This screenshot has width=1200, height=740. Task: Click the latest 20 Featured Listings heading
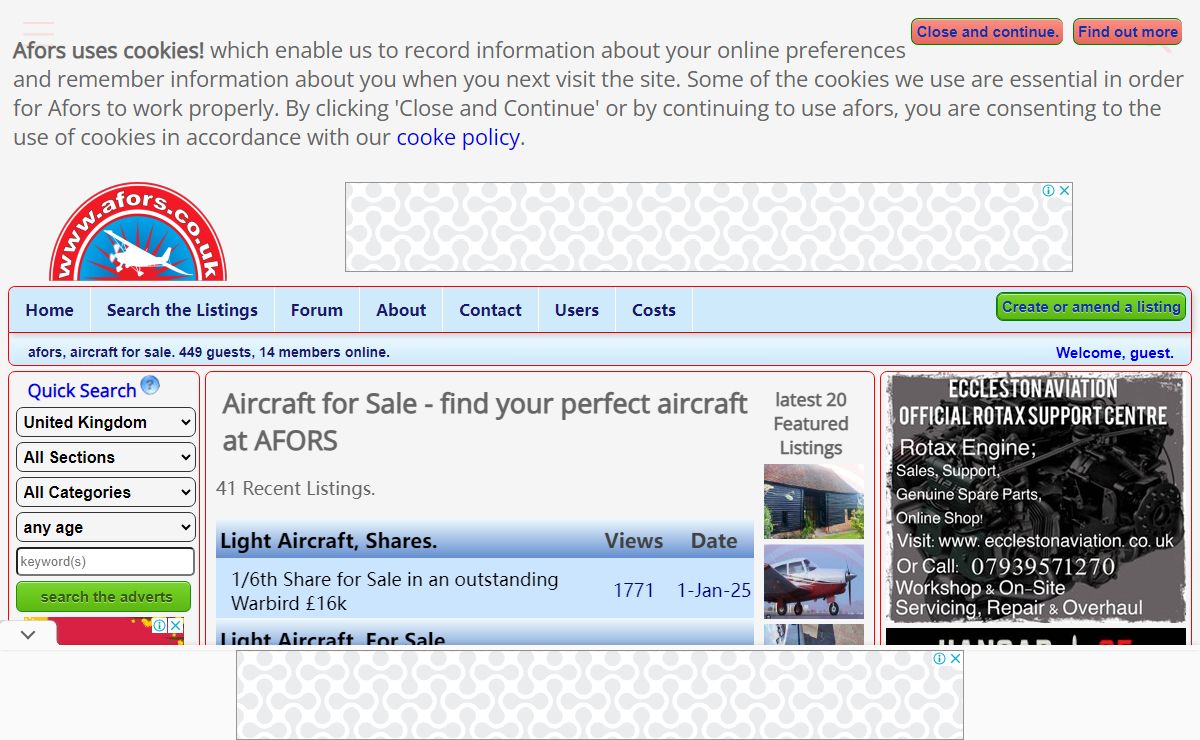811,424
